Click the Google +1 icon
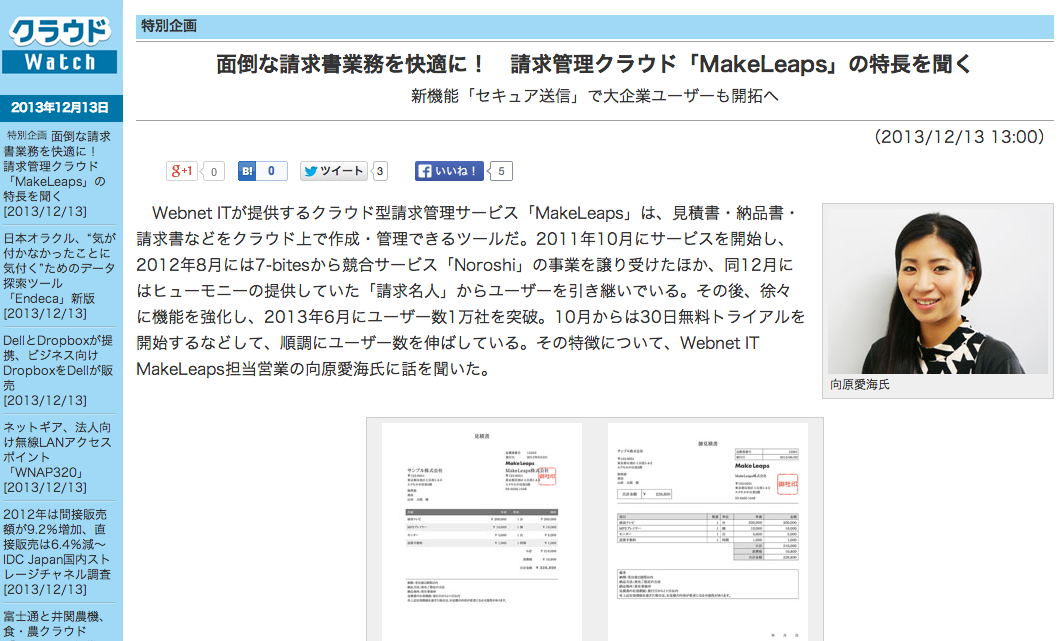Screen dimensions: 1063x641 [180, 170]
